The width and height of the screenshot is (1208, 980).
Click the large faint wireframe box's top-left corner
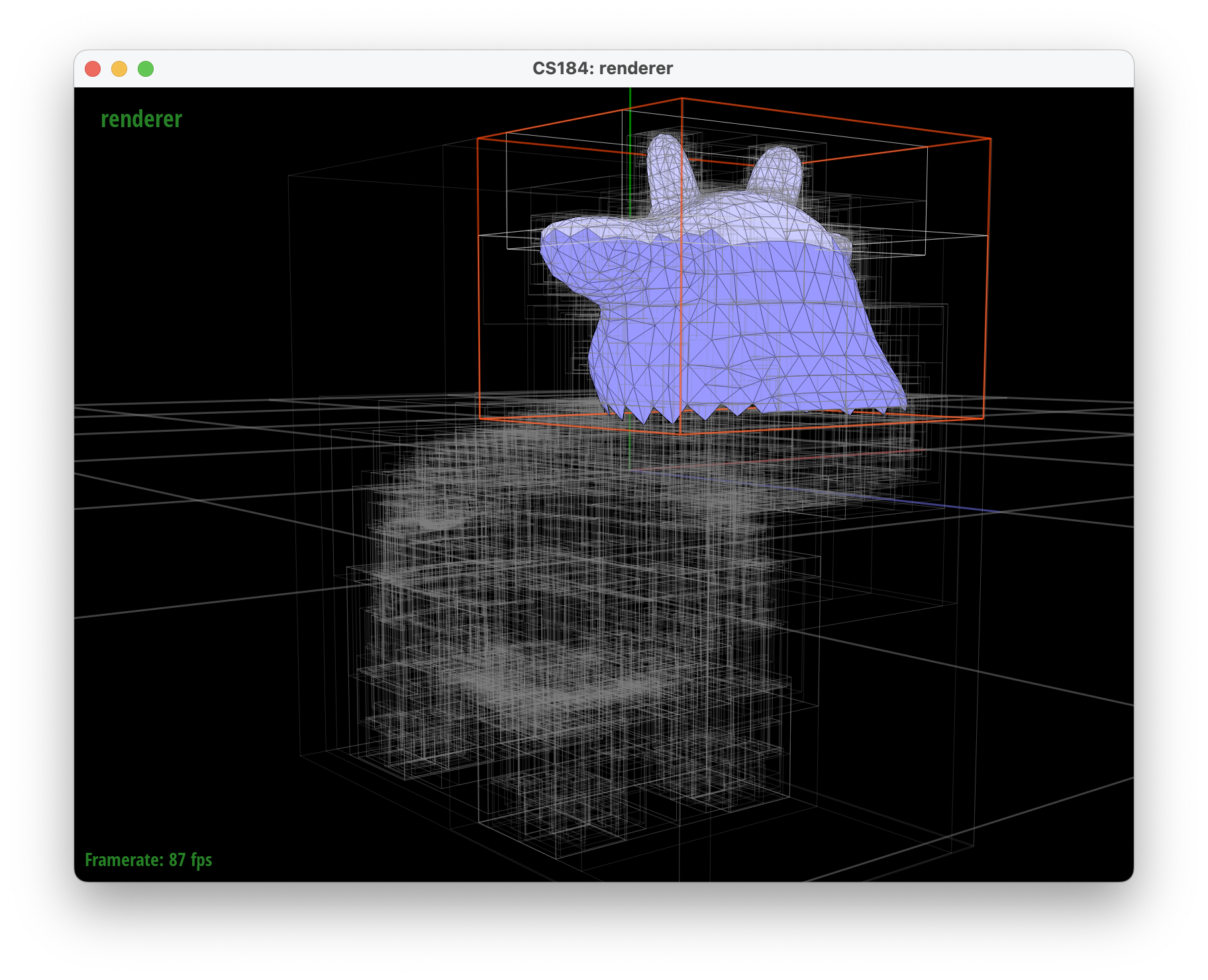pos(289,176)
